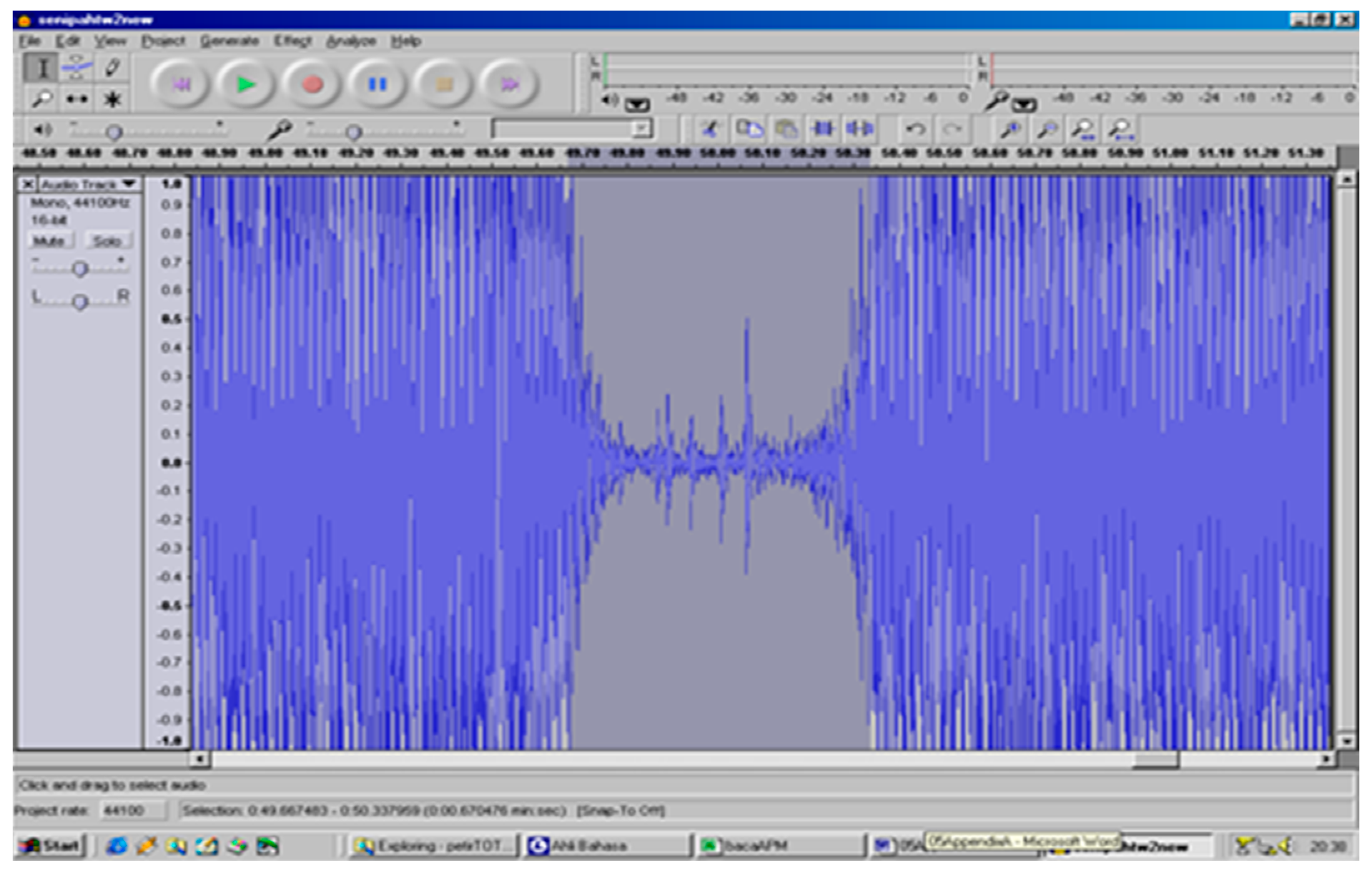Select the Envelope tool
Viewport: 1372px width, 874px height.
coord(77,67)
